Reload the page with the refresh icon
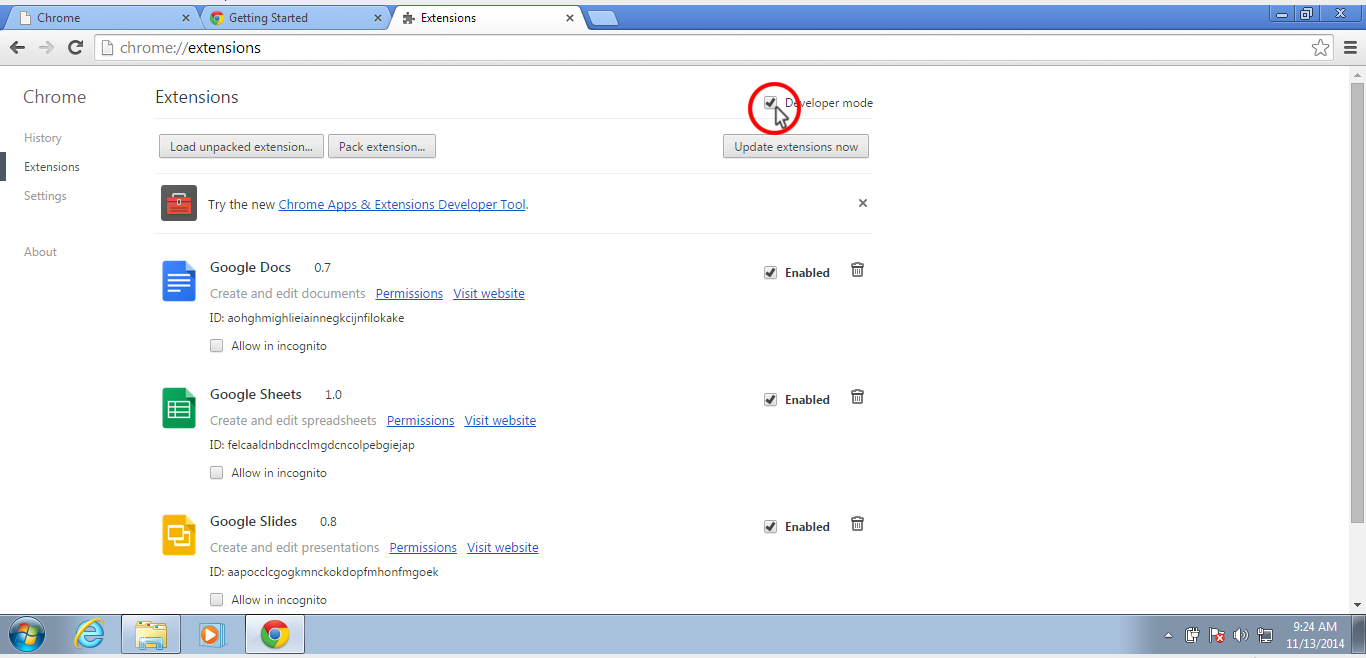 pyautogui.click(x=75, y=47)
